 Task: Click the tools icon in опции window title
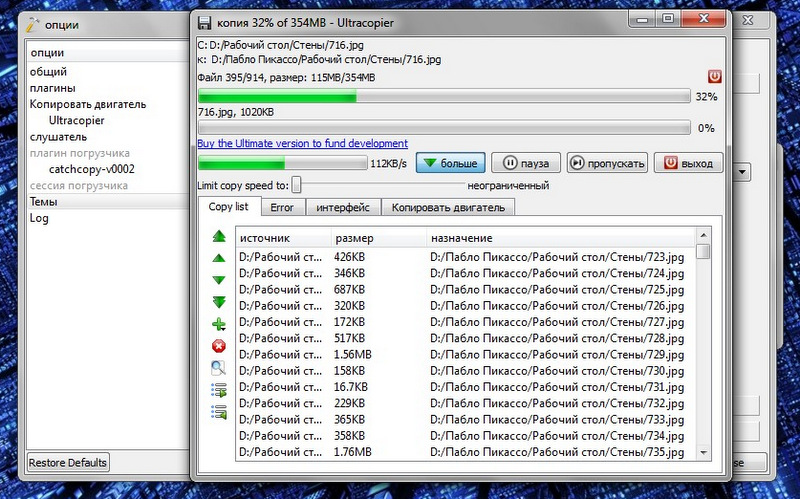click(32, 24)
